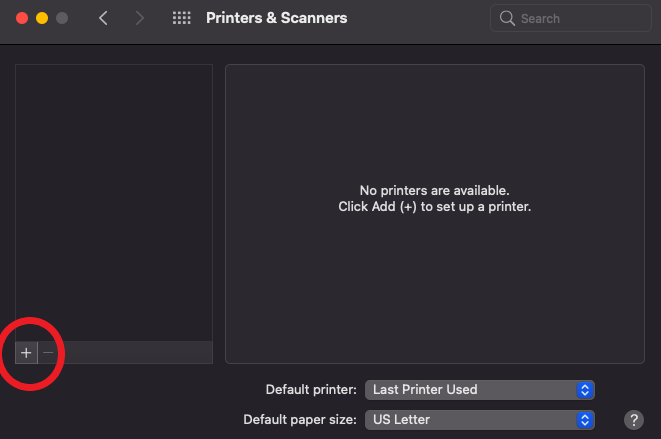This screenshot has height=439, width=661.
Task: Open the Last Printer Used dropdown
Action: [x=480, y=389]
